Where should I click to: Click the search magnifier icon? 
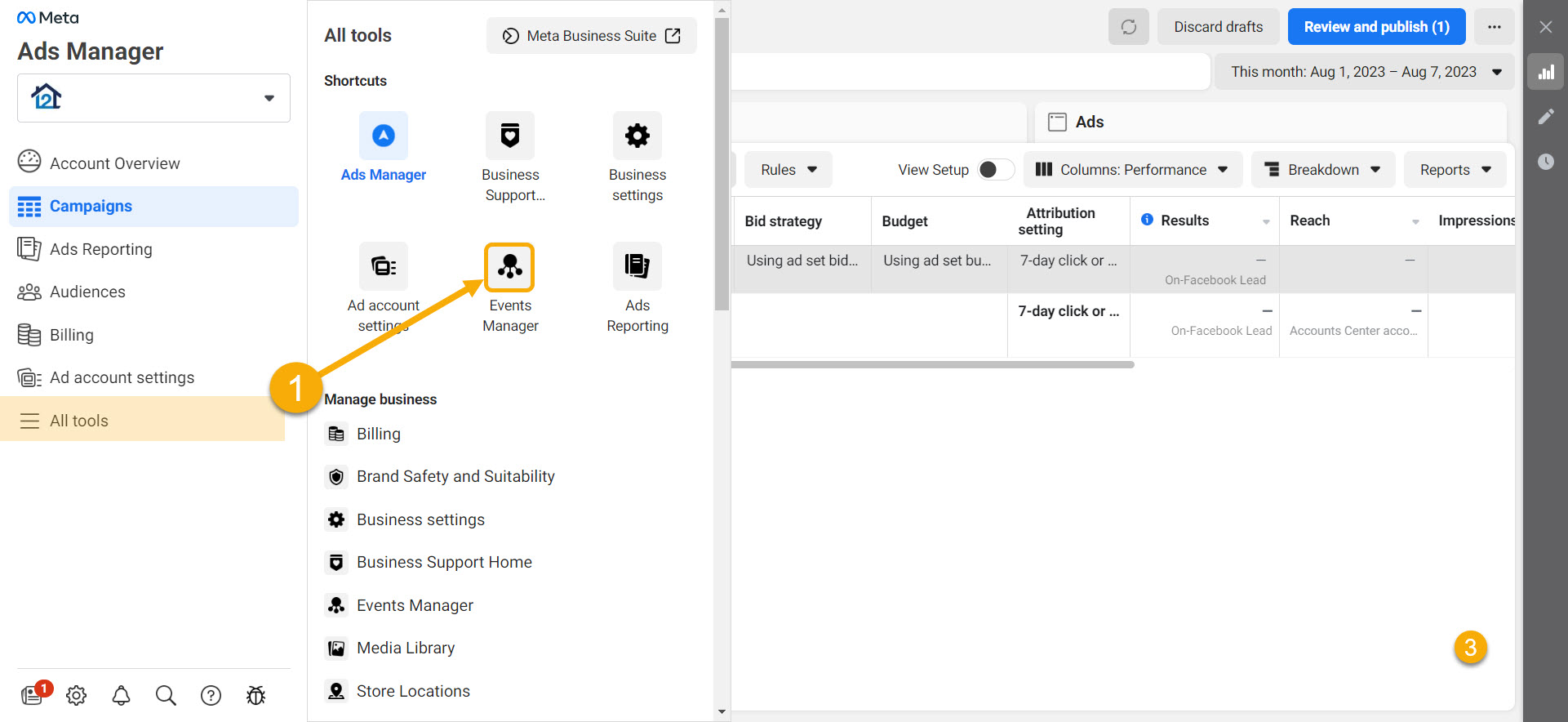coord(166,695)
